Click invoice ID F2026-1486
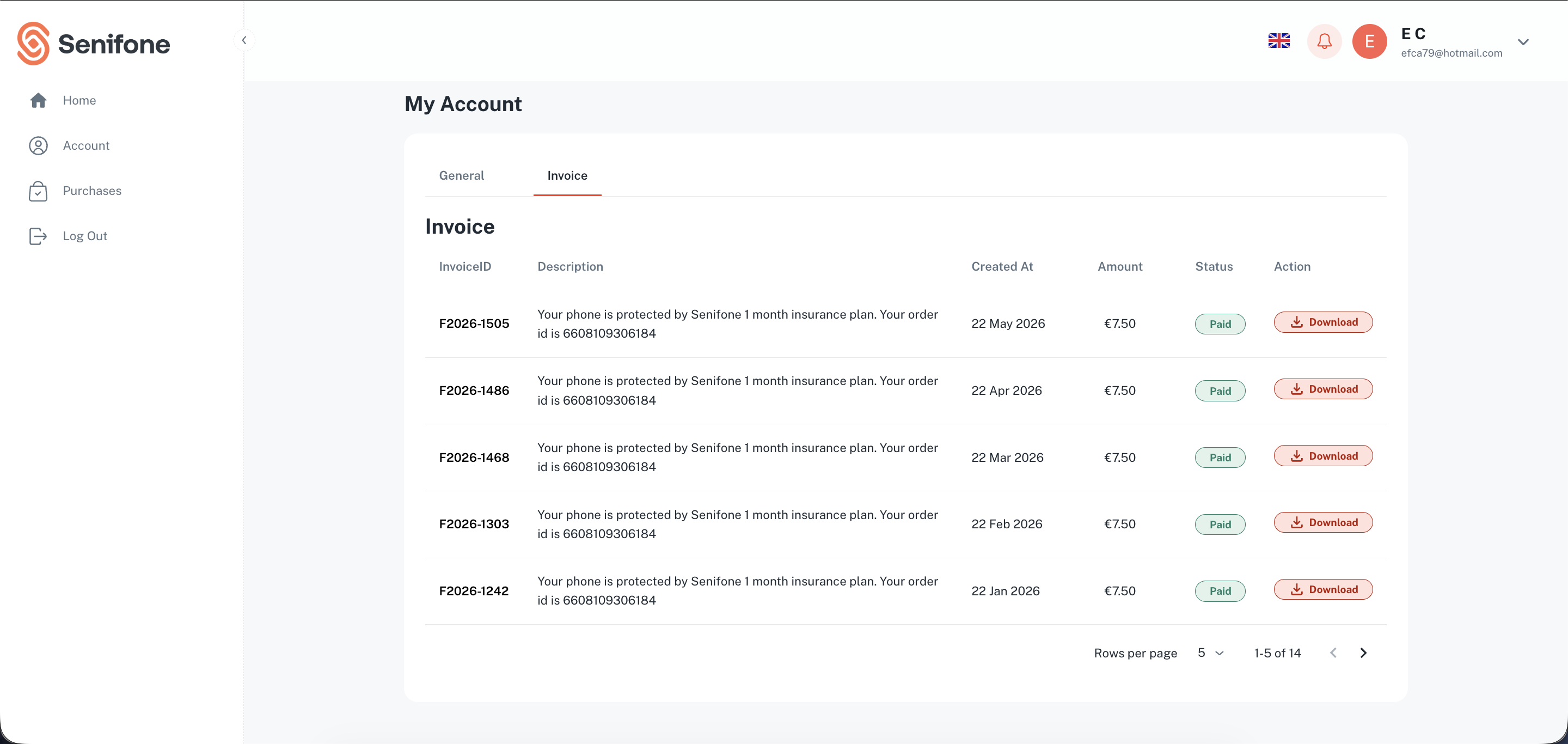 (x=474, y=391)
